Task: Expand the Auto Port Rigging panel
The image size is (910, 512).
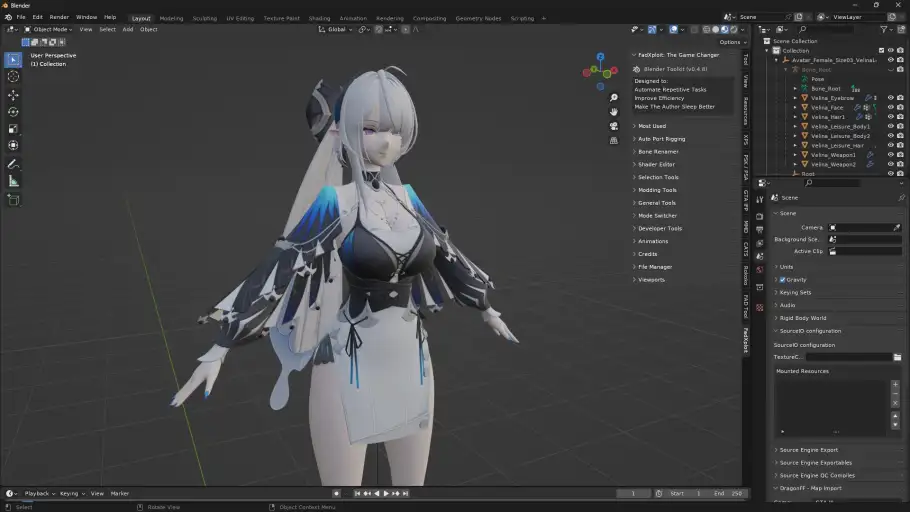Action: click(x=662, y=139)
